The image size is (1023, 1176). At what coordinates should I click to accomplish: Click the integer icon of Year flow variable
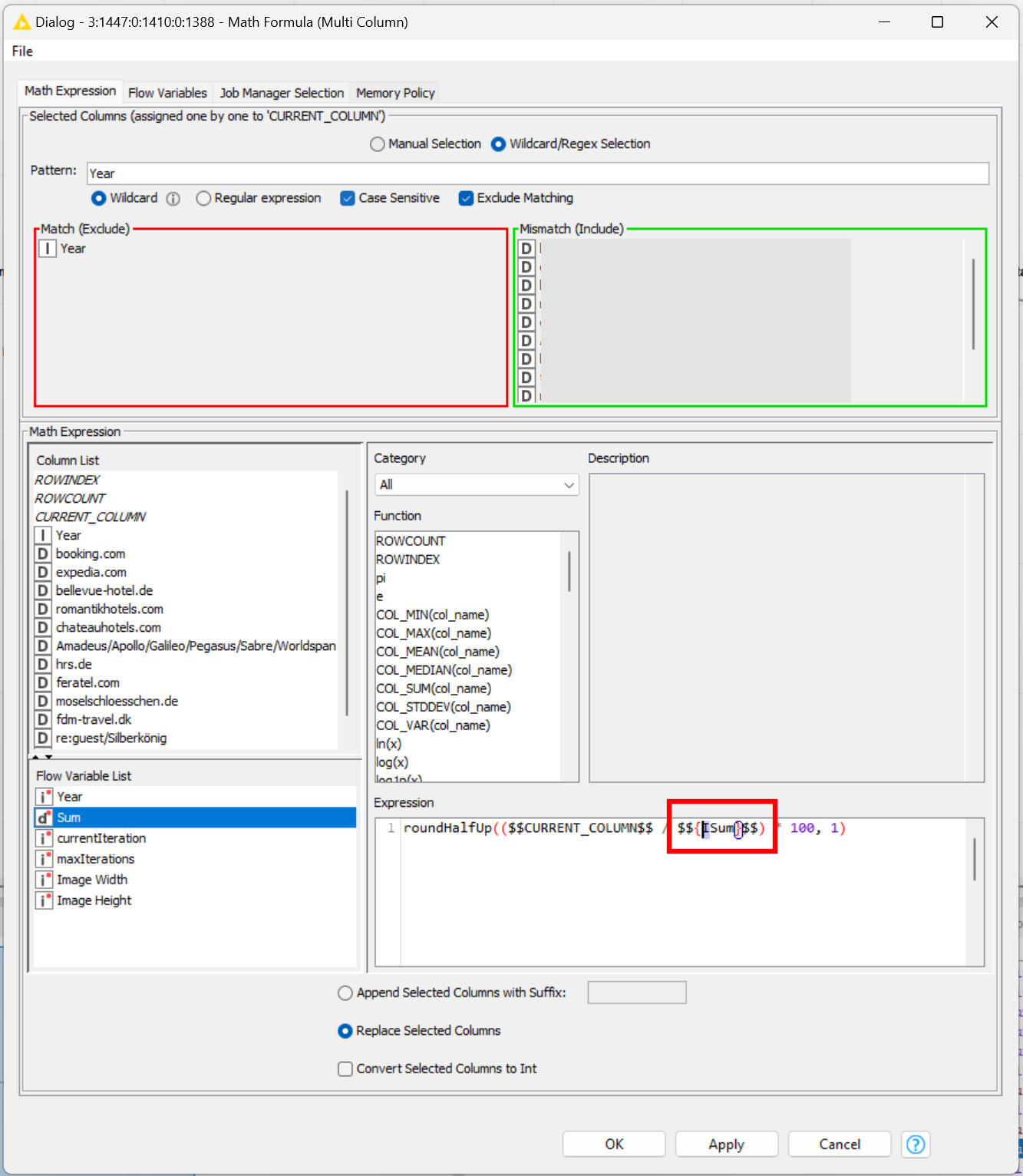[45, 797]
